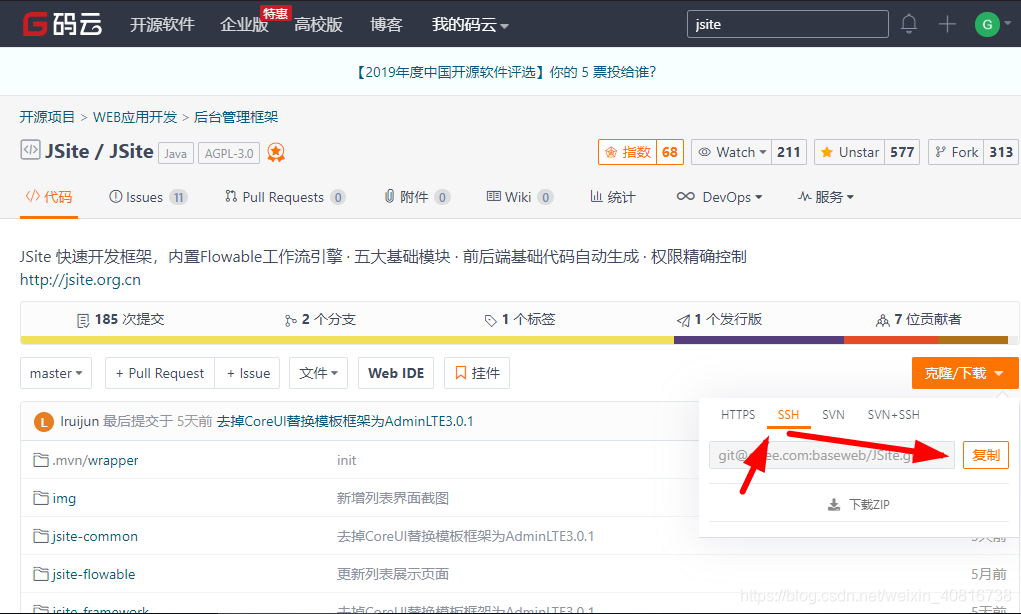Click the git SSH clone URL field

[x=832, y=455]
